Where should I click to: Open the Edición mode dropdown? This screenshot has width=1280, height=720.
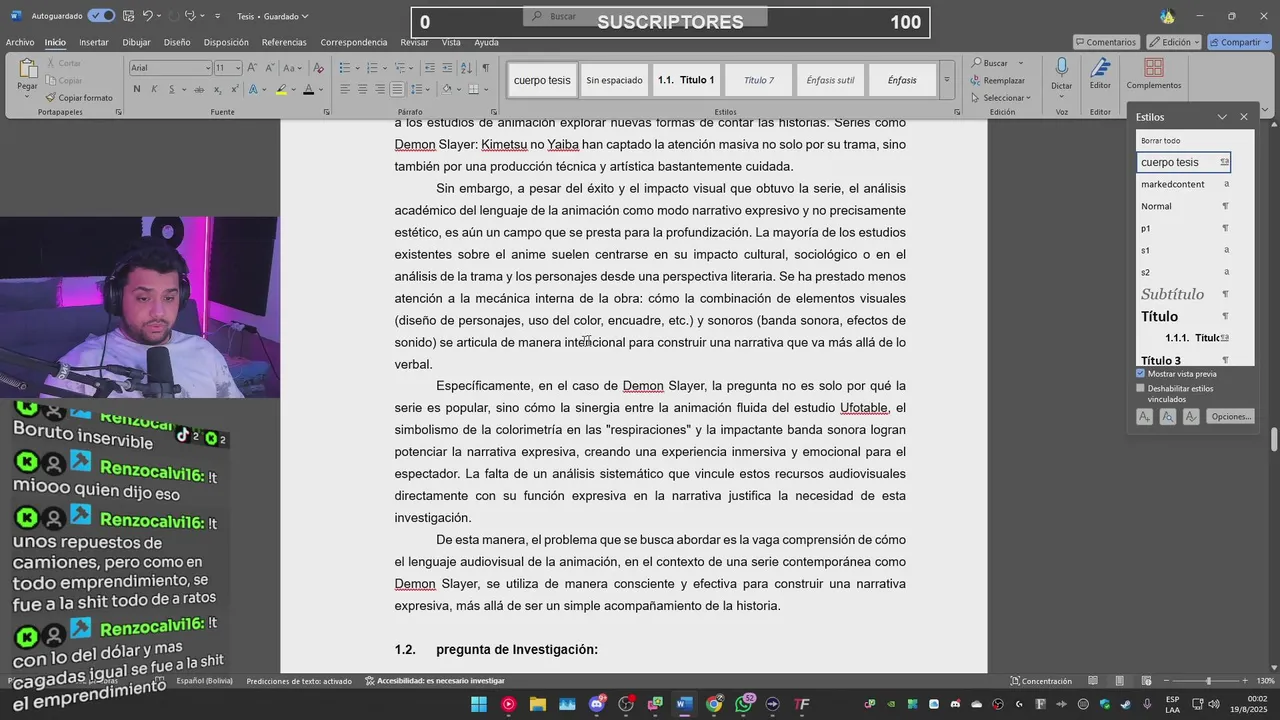pos(1174,42)
